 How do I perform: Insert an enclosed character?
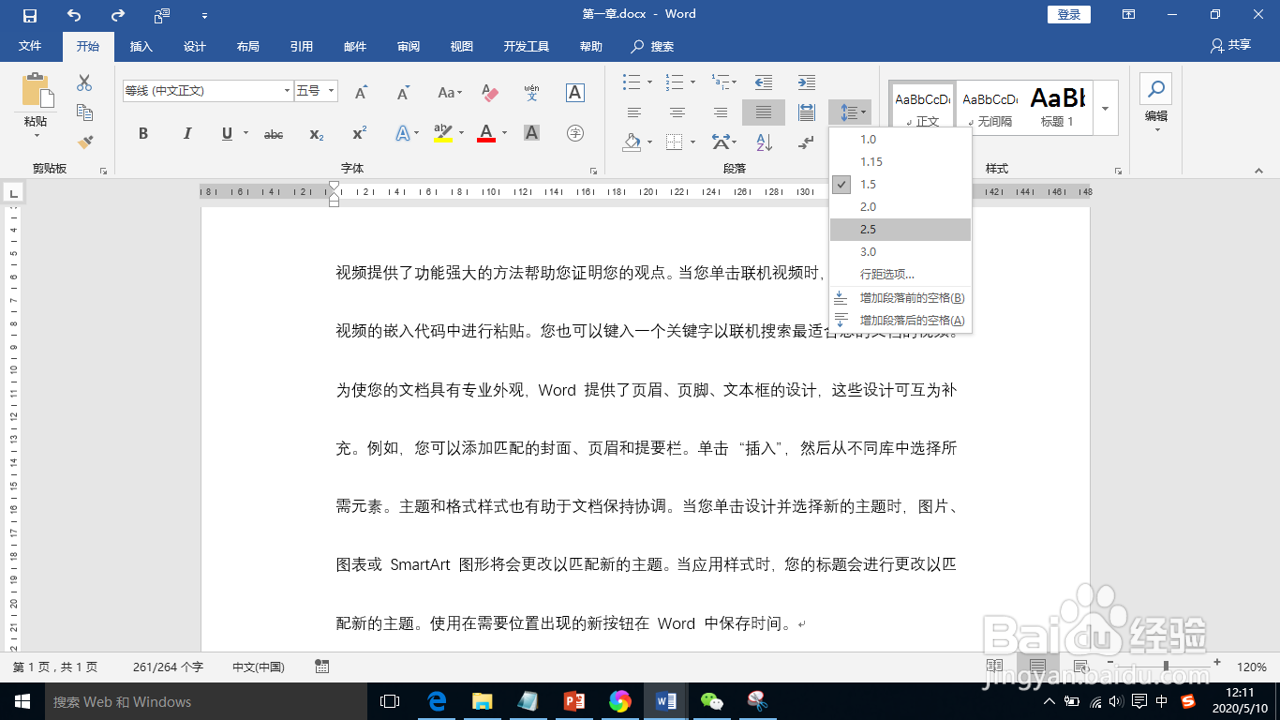575,134
